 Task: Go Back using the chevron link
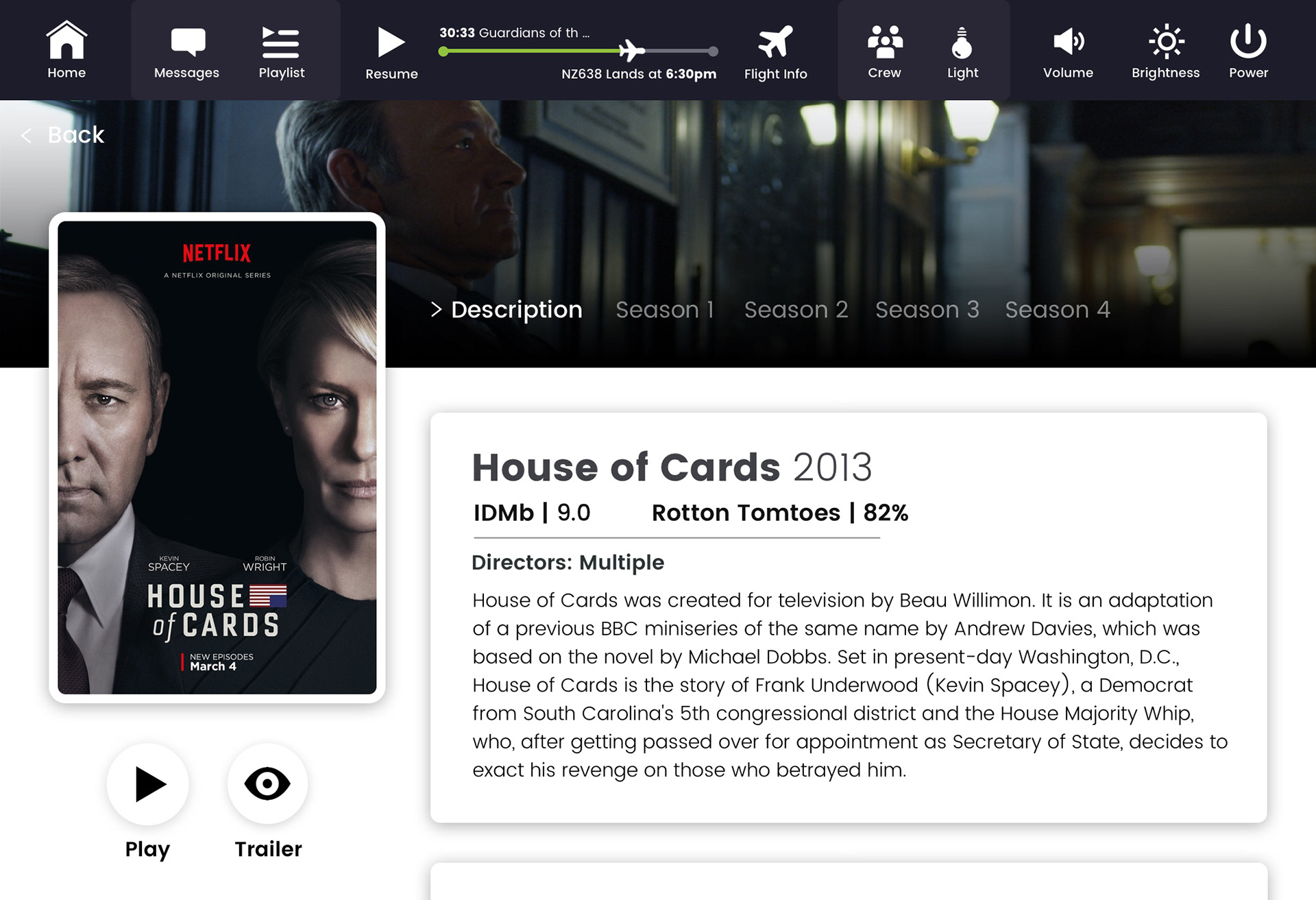[x=62, y=135]
